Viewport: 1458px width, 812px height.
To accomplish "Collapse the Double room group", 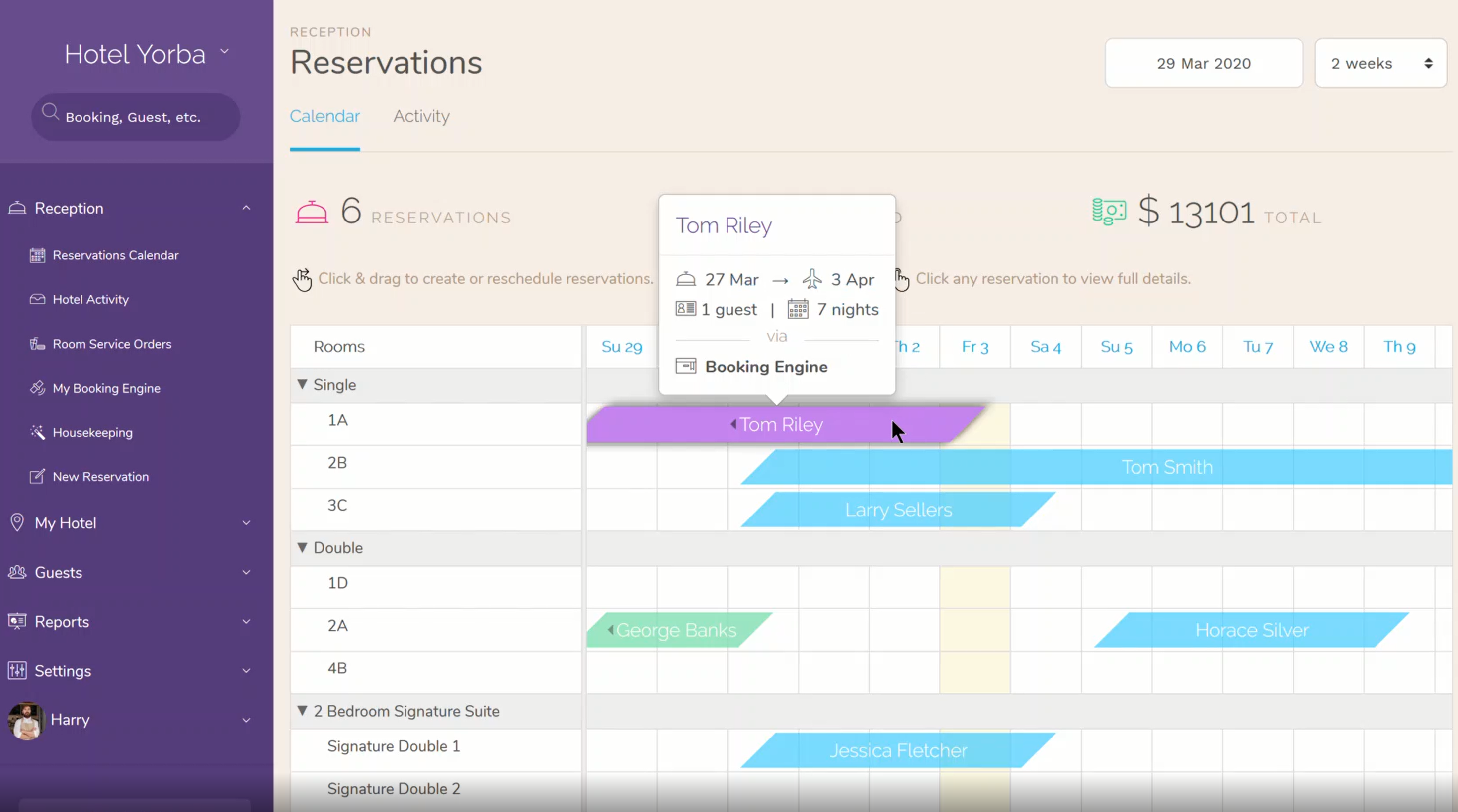I will [x=302, y=547].
